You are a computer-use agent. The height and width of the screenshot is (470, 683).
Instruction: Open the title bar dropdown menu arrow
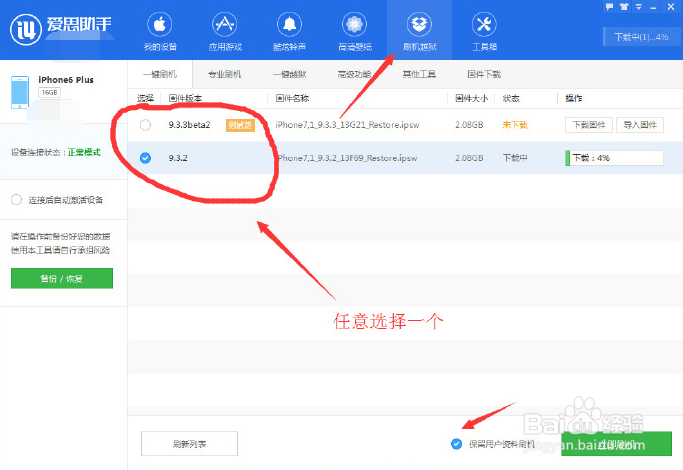[639, 7]
